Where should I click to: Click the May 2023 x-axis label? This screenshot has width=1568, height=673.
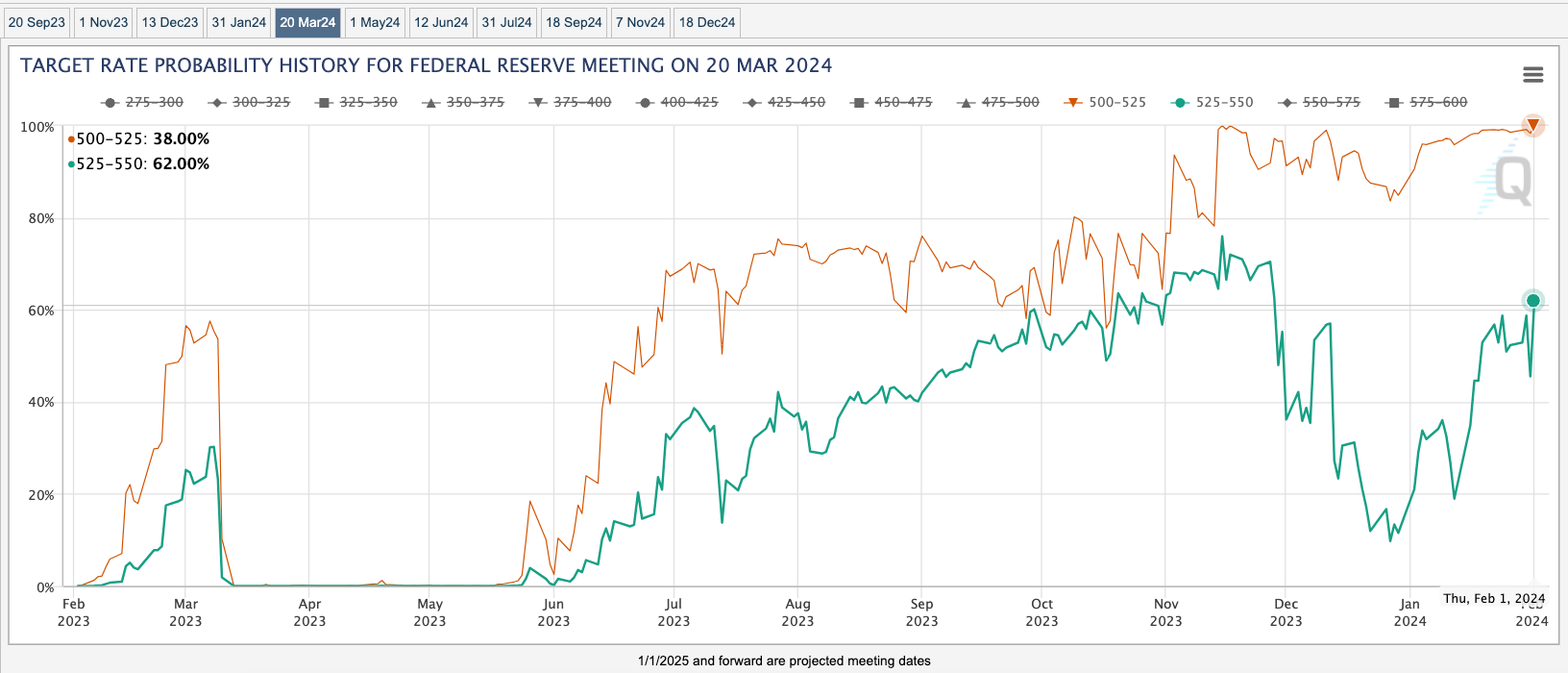(x=429, y=612)
